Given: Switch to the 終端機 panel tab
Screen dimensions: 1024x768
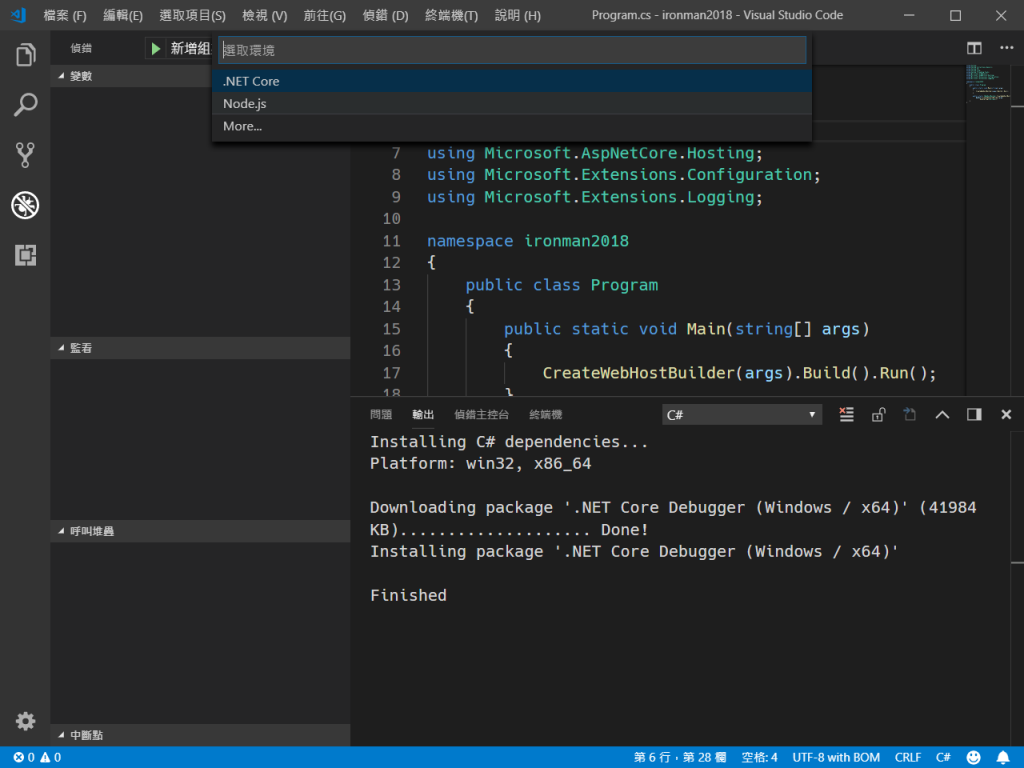Looking at the screenshot, I should coord(545,414).
